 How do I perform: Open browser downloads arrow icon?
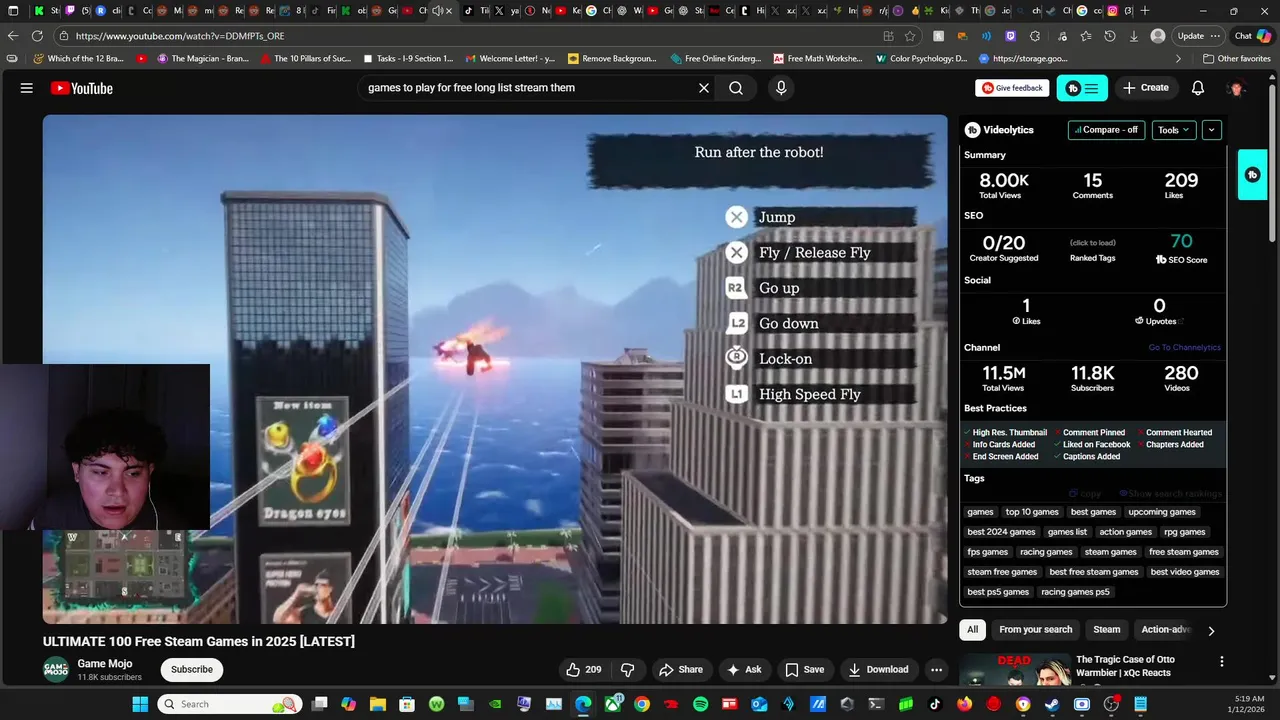click(1133, 36)
